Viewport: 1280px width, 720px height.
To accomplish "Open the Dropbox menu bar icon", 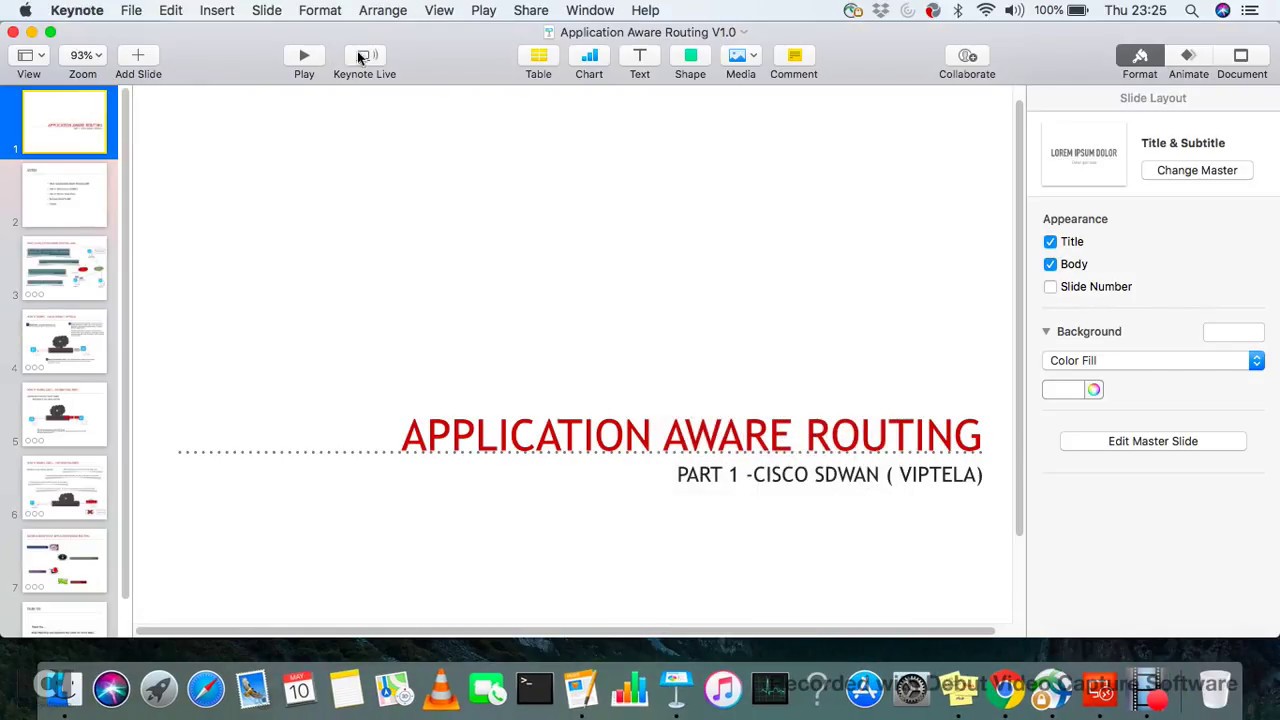I will click(x=880, y=10).
